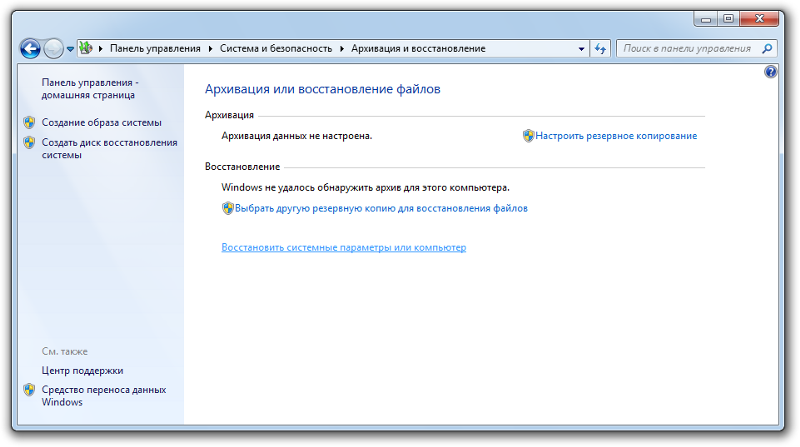Click text Windows не удалось обнаружить архив

pyautogui.click(x=365, y=187)
